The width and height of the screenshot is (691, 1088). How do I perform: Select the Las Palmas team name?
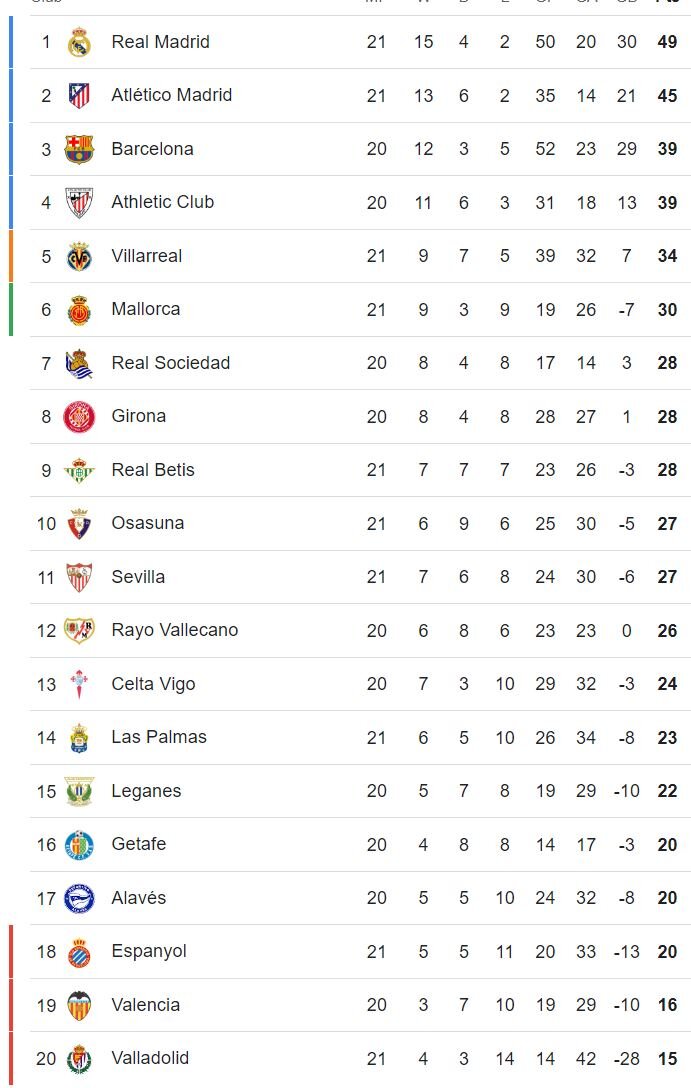click(x=159, y=737)
